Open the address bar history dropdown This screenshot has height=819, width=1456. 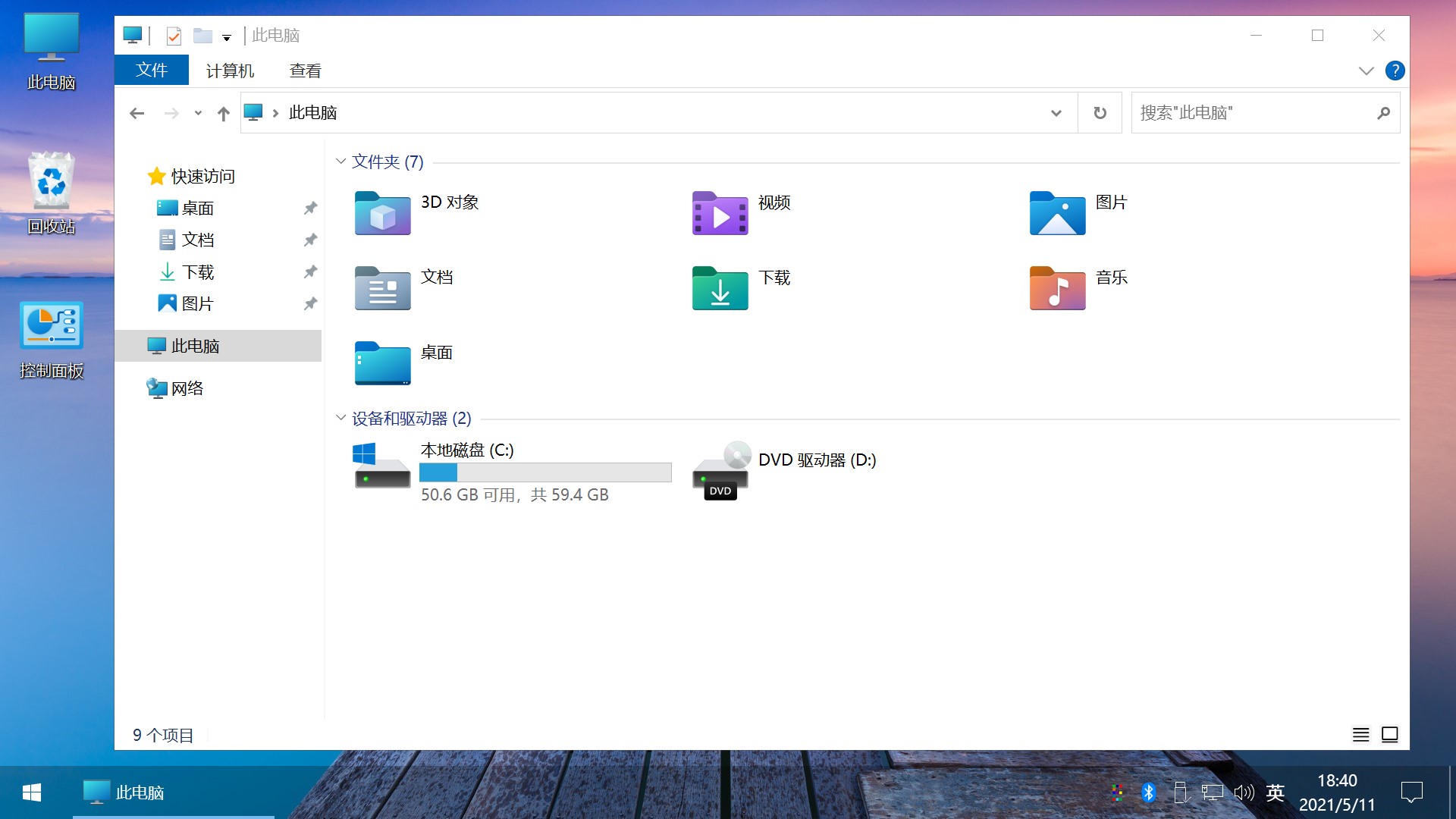[x=1056, y=112]
